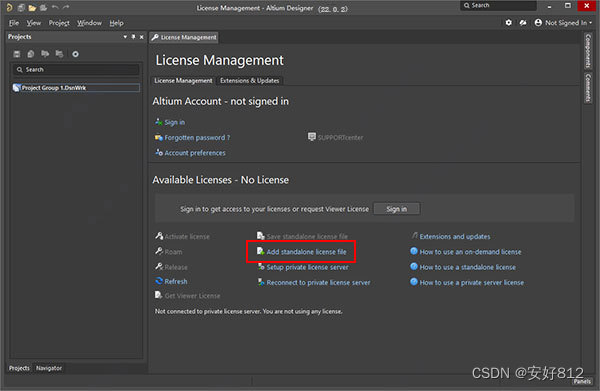Click Forgotten password link
This screenshot has width=600, height=391.
coord(197,138)
